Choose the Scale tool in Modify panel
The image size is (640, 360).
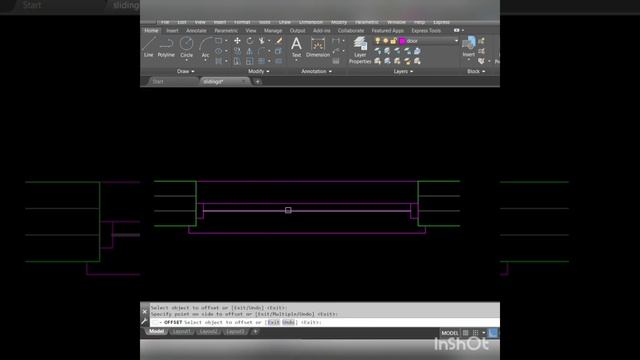pos(250,61)
